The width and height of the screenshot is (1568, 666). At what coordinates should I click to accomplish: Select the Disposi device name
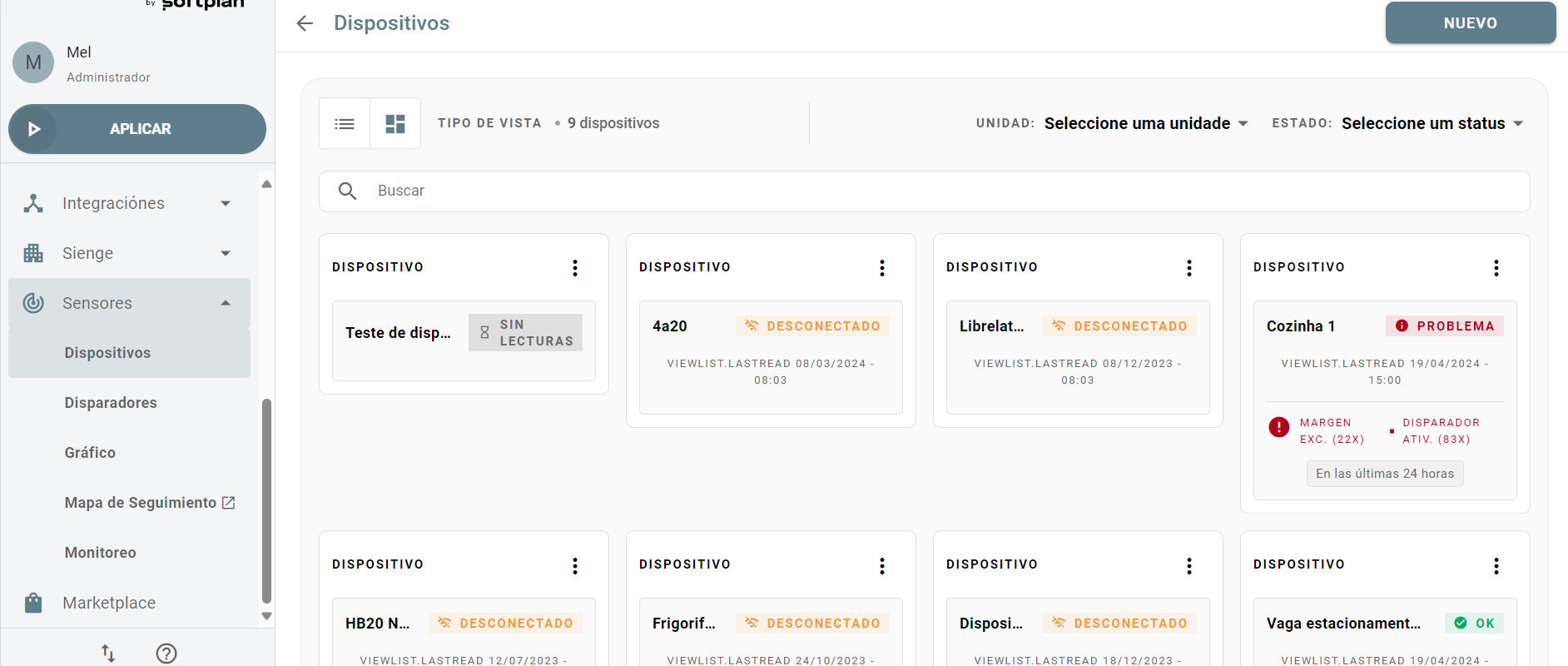pyautogui.click(x=991, y=624)
